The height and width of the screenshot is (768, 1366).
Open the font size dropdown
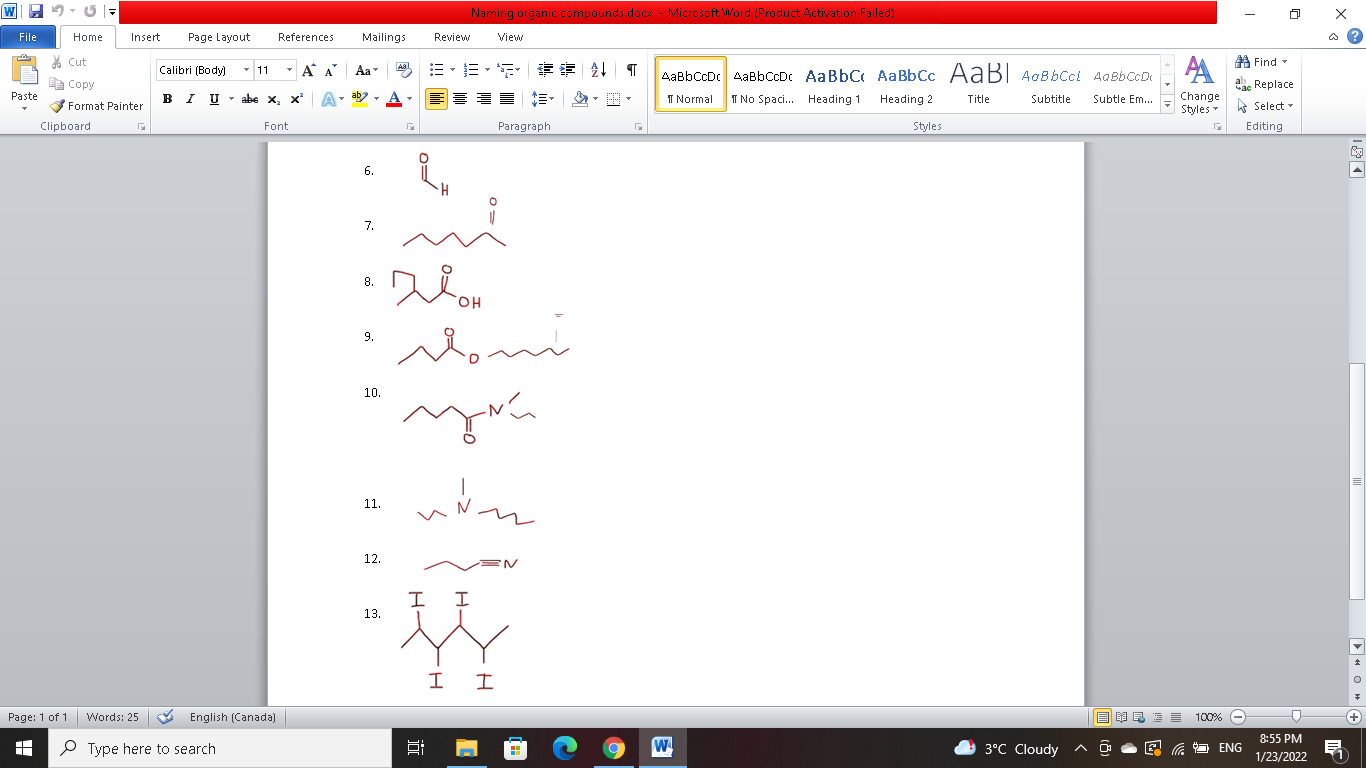290,71
